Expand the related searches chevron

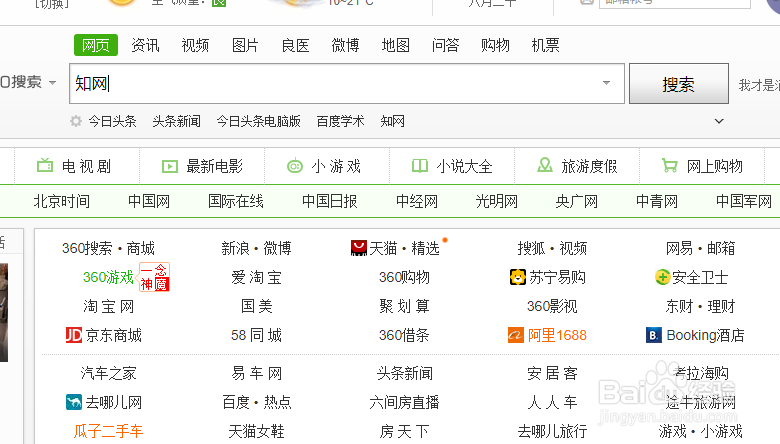(719, 121)
